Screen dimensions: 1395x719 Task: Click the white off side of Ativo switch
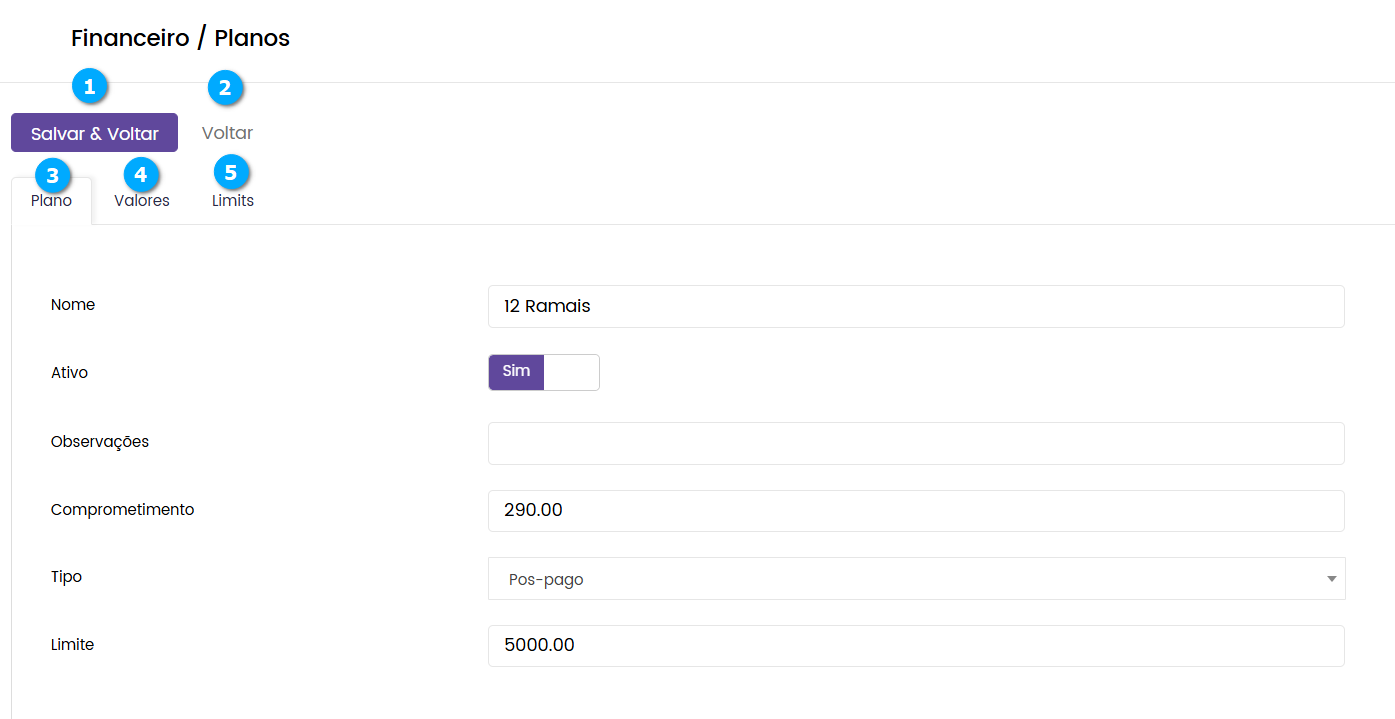pyautogui.click(x=571, y=372)
